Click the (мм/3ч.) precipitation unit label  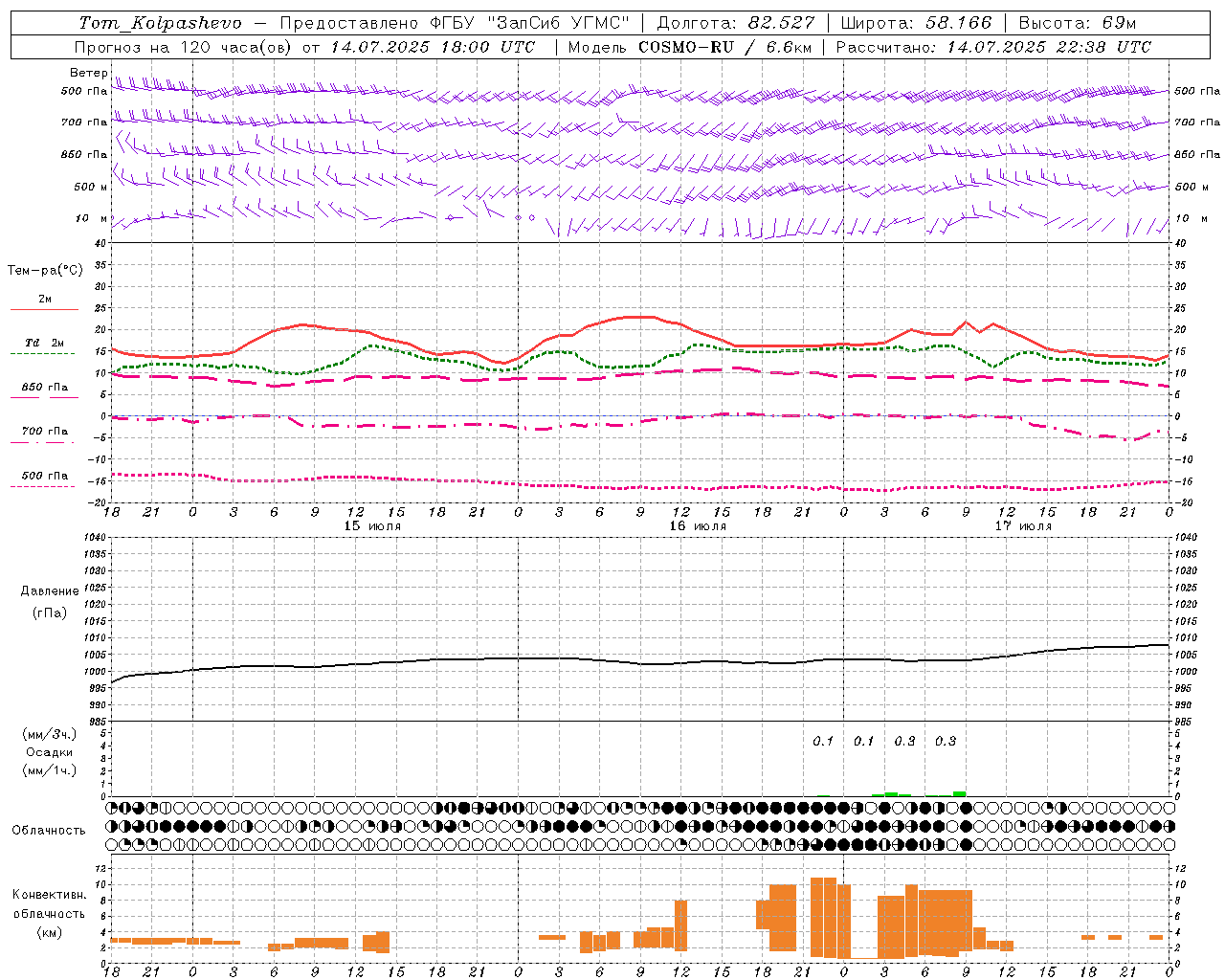pos(50,735)
